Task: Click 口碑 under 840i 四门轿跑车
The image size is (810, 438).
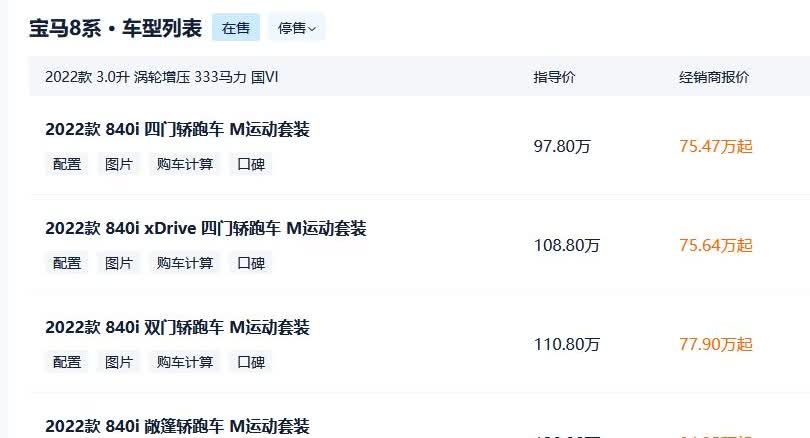Action: coord(251,164)
